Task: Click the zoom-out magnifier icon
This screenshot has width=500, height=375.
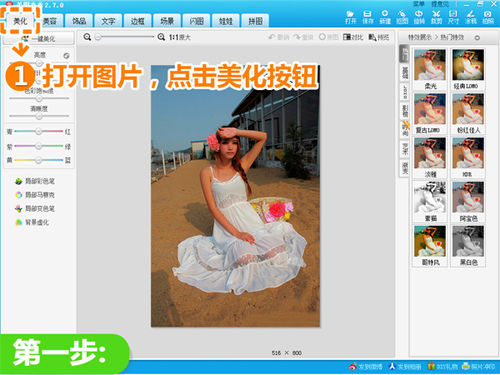Action: [87, 37]
